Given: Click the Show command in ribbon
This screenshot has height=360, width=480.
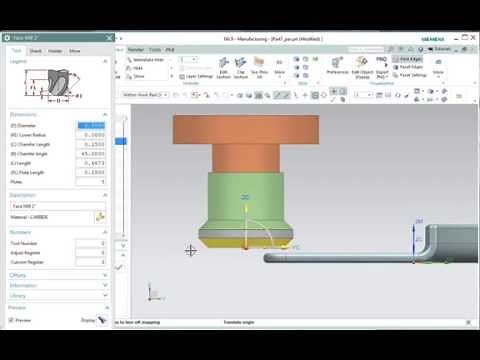Looking at the screenshot, I should (x=135, y=76).
